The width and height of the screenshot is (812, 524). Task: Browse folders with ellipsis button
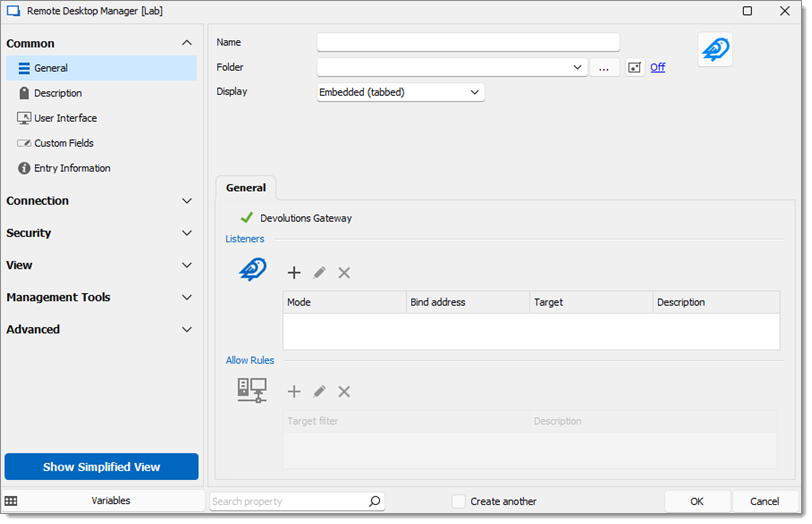coord(604,67)
